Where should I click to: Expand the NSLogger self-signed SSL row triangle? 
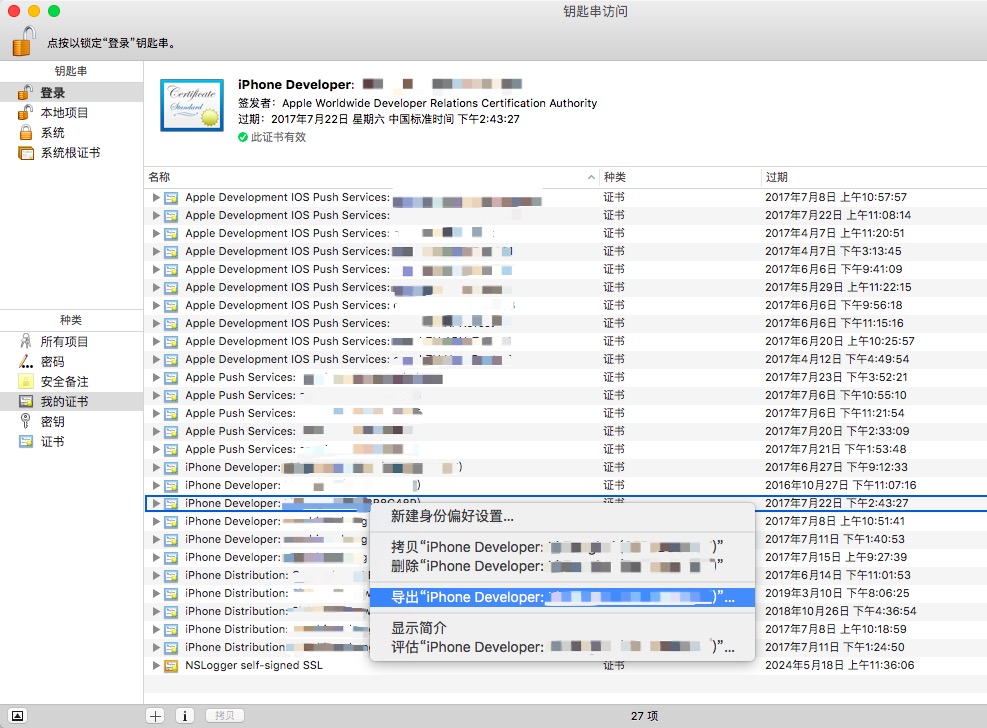click(155, 665)
